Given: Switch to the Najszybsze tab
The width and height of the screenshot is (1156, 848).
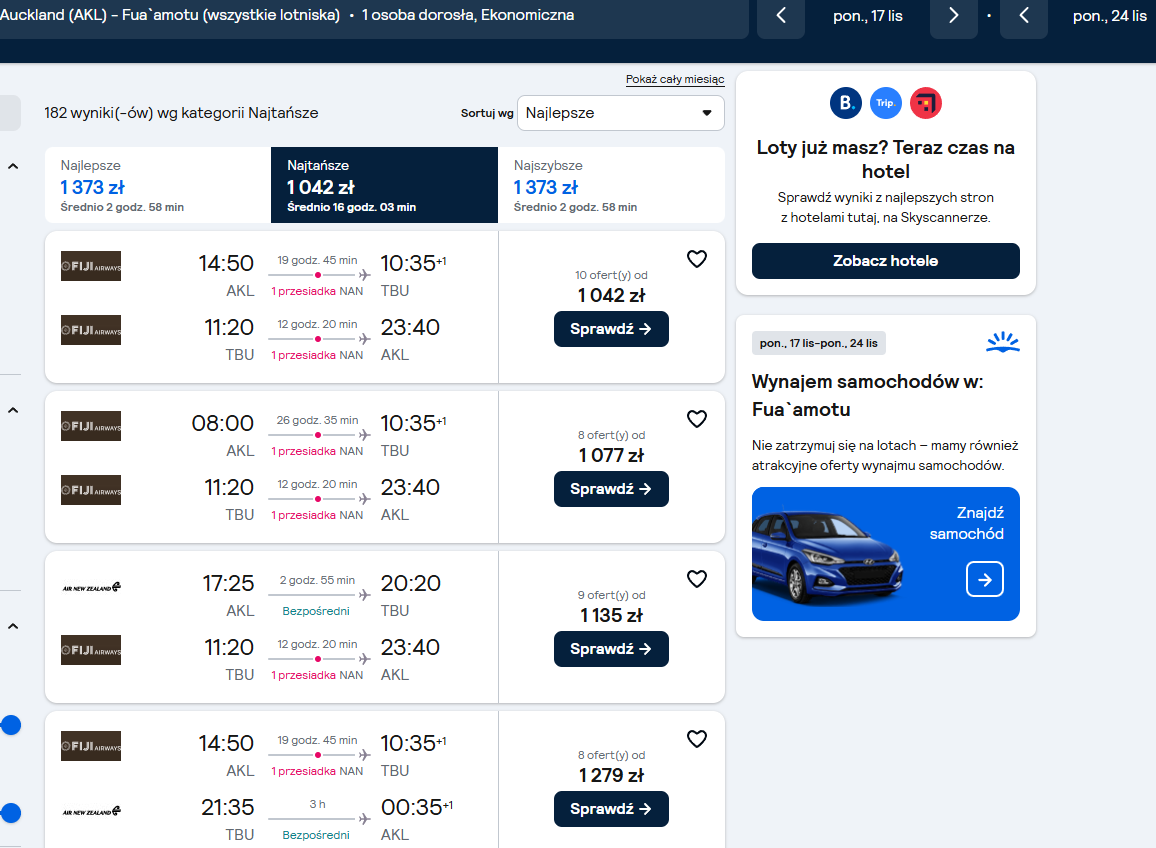Looking at the screenshot, I should pos(611,185).
